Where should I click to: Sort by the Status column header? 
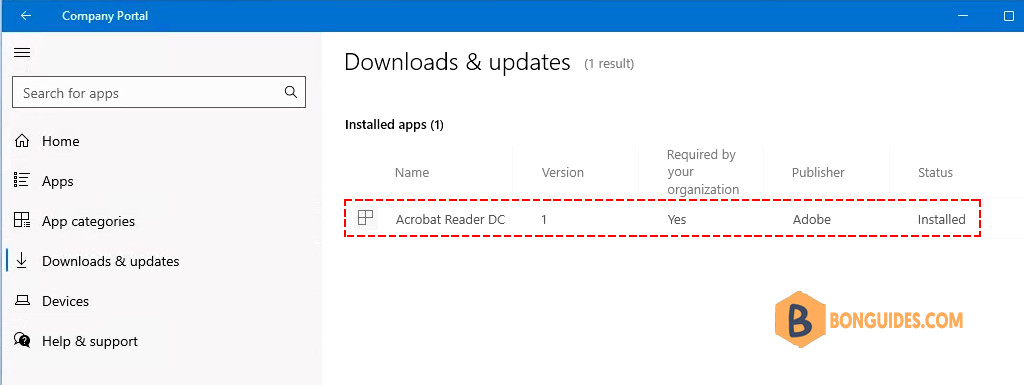click(935, 172)
